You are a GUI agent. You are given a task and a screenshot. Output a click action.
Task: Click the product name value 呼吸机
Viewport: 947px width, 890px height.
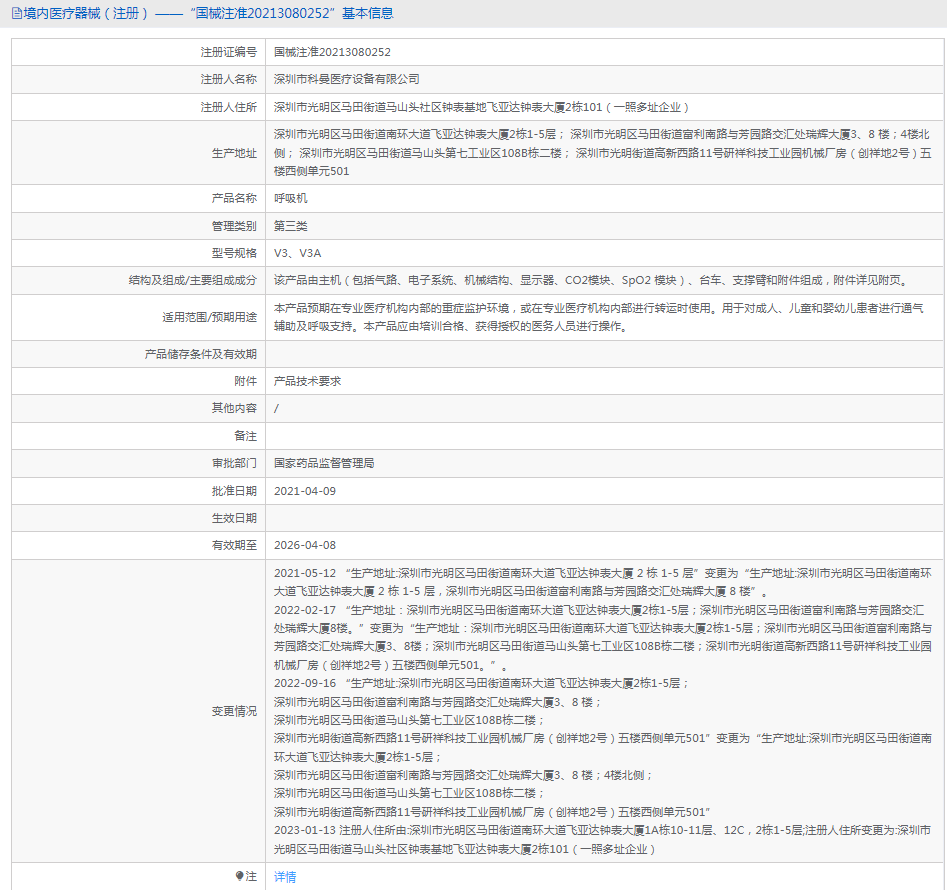(290, 199)
